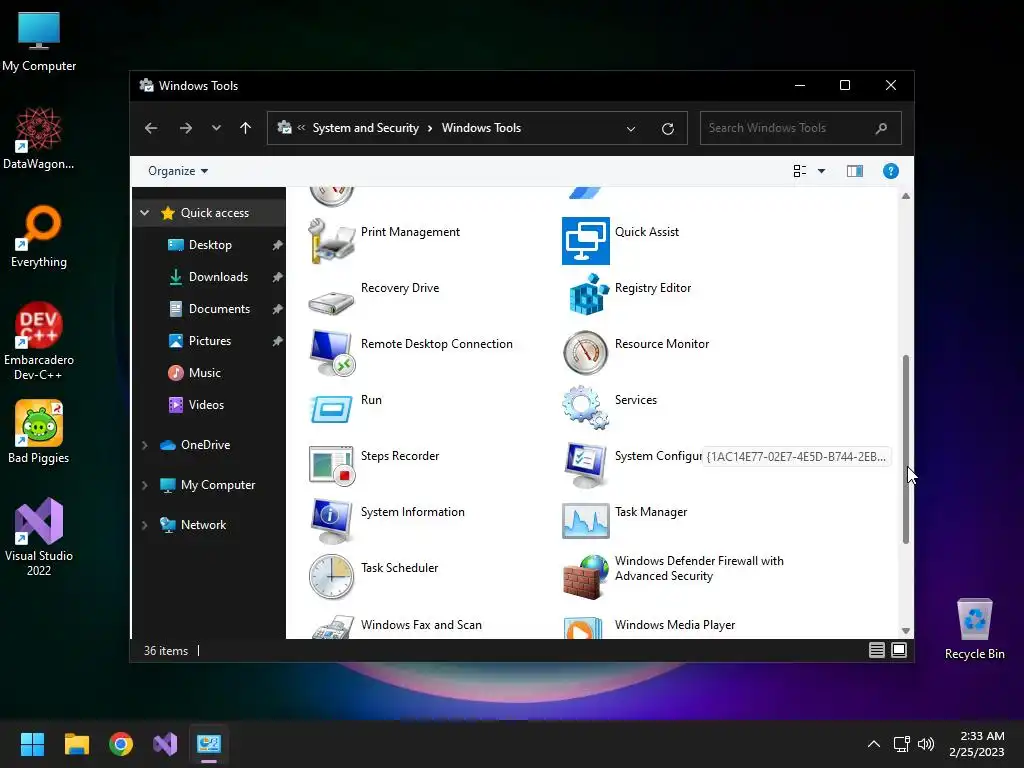Screen dimensions: 1024x768
Task: Select Pictures in navigation pane
Action: [x=209, y=341]
